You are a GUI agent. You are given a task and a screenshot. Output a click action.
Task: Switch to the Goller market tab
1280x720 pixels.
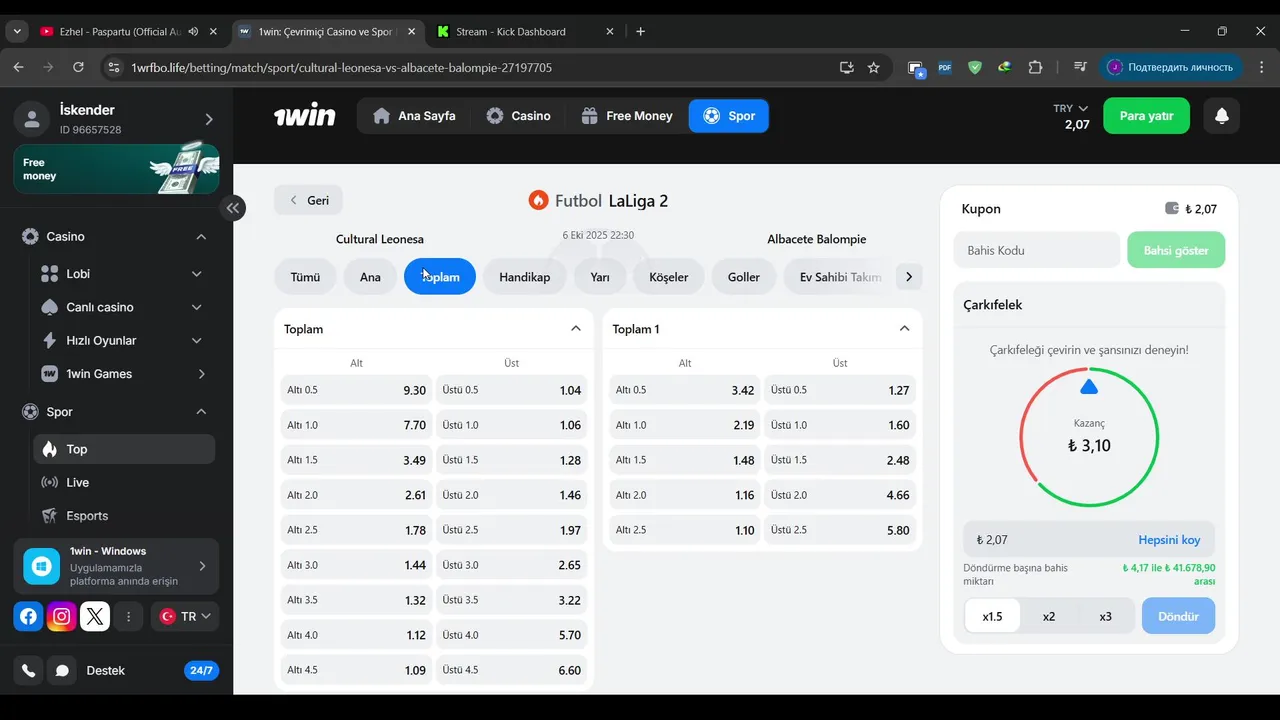(744, 277)
